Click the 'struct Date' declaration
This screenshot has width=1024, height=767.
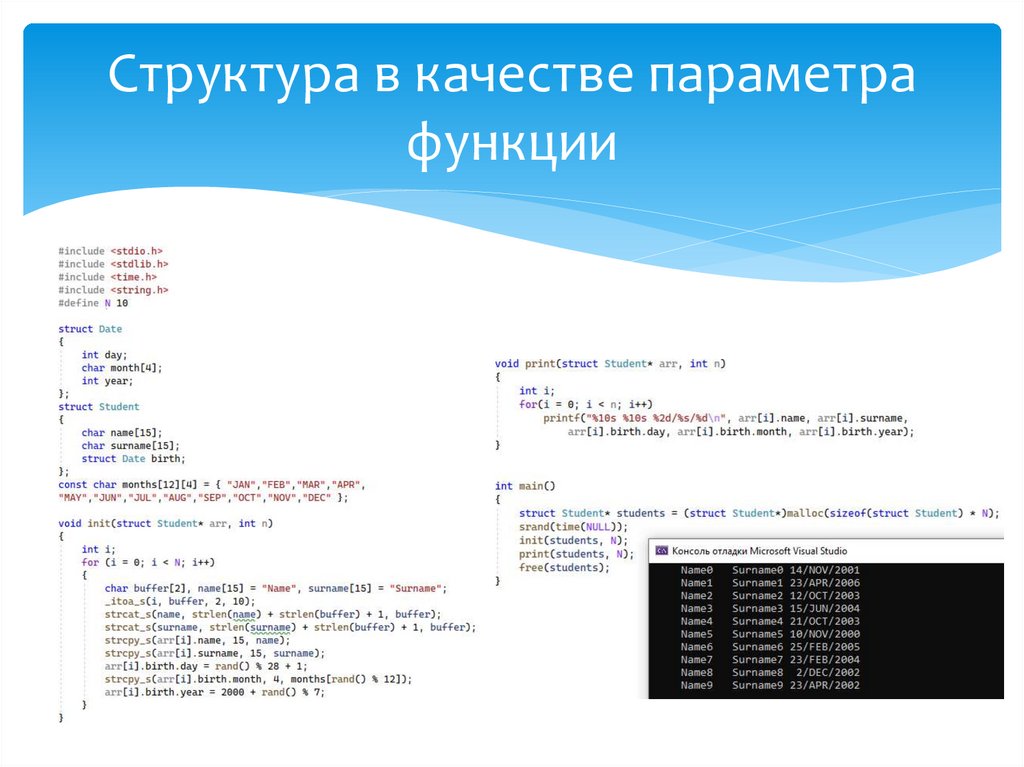coord(90,329)
